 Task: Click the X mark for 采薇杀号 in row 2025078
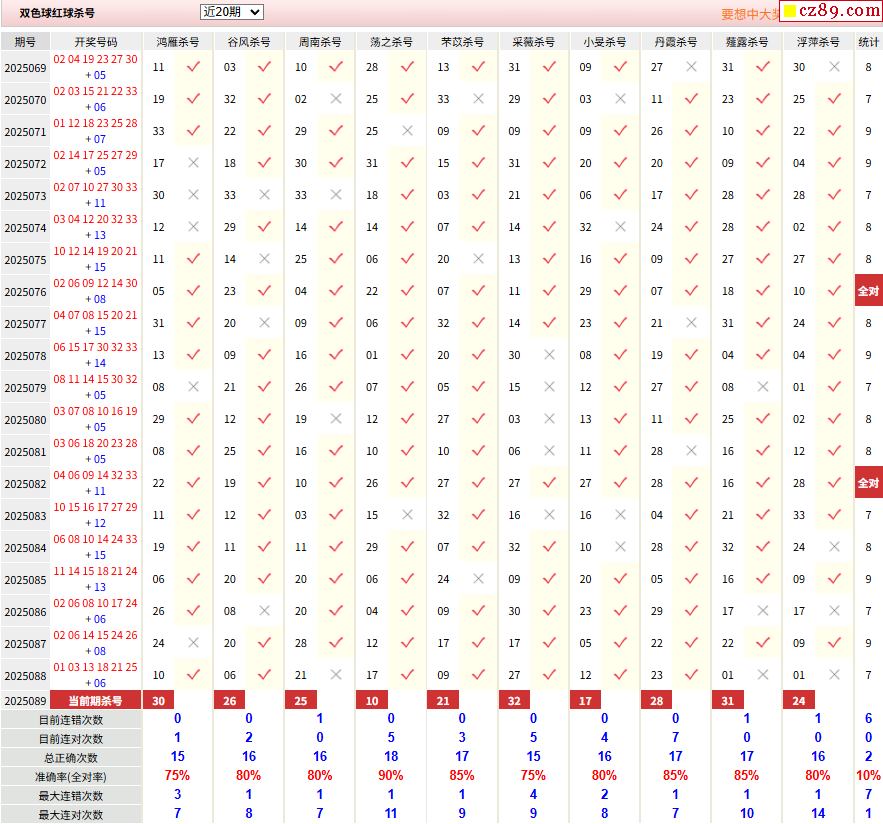click(x=549, y=354)
